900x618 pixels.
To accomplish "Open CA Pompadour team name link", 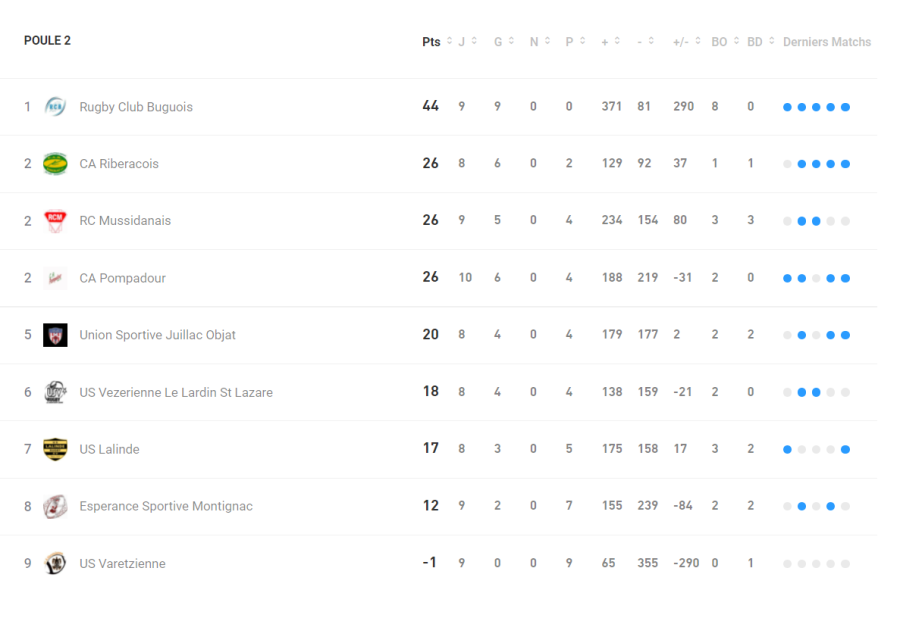I will click(122, 278).
